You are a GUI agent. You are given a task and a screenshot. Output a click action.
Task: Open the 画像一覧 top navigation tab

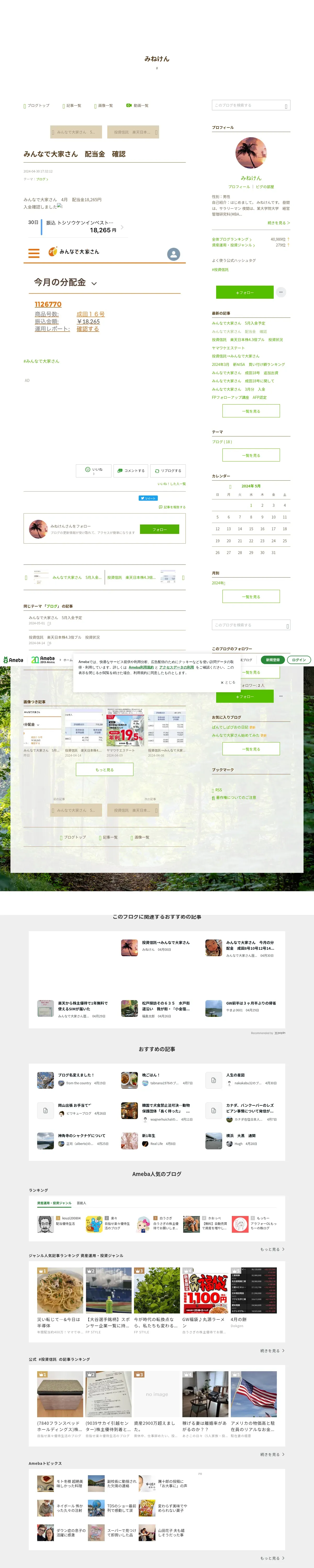pos(104,105)
